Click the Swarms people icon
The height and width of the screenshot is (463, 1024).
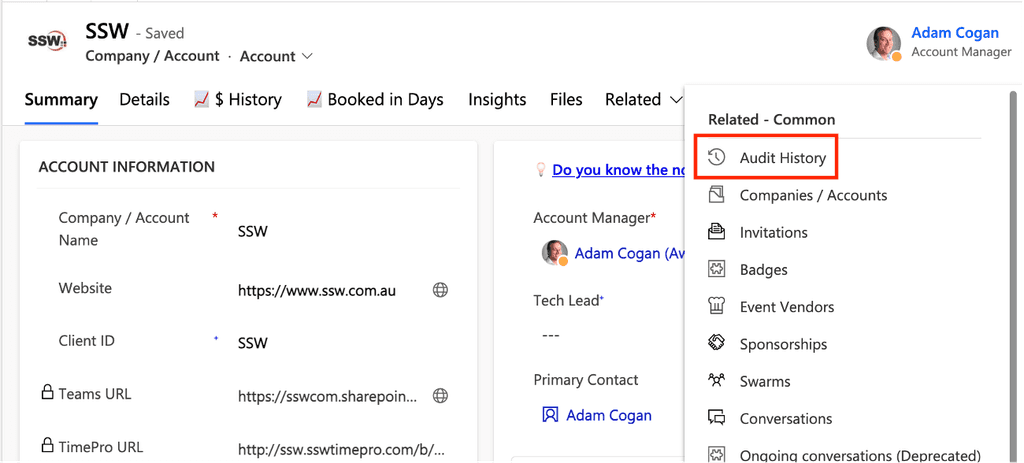coord(716,381)
